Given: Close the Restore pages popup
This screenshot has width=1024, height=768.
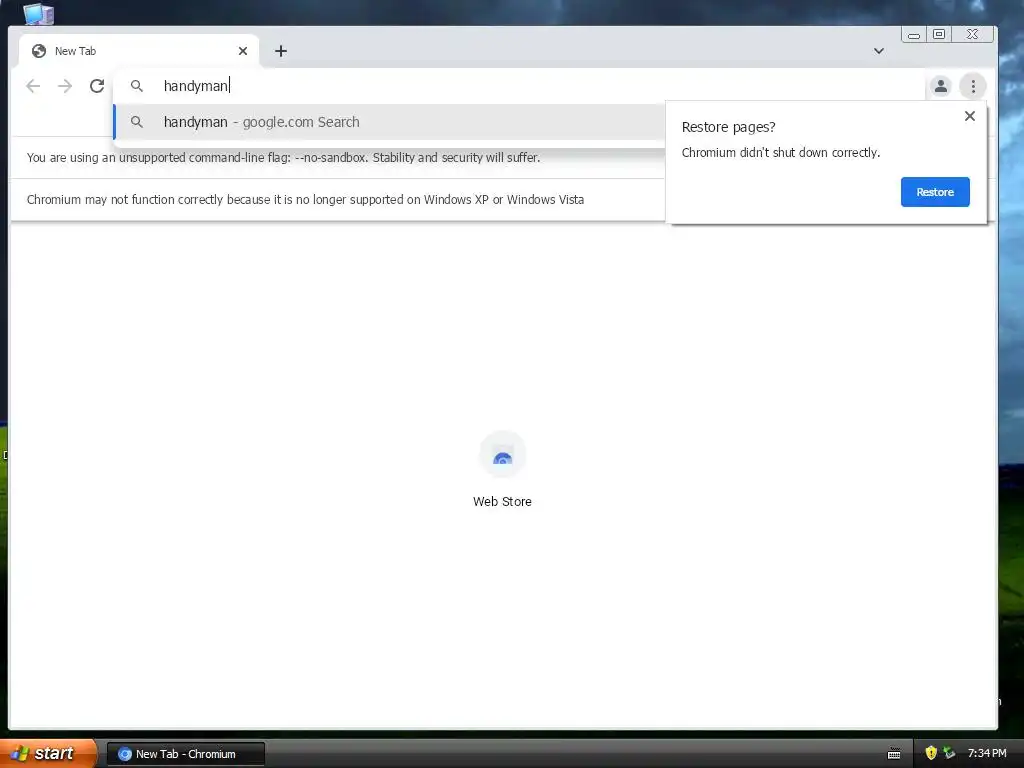Looking at the screenshot, I should pos(970,116).
